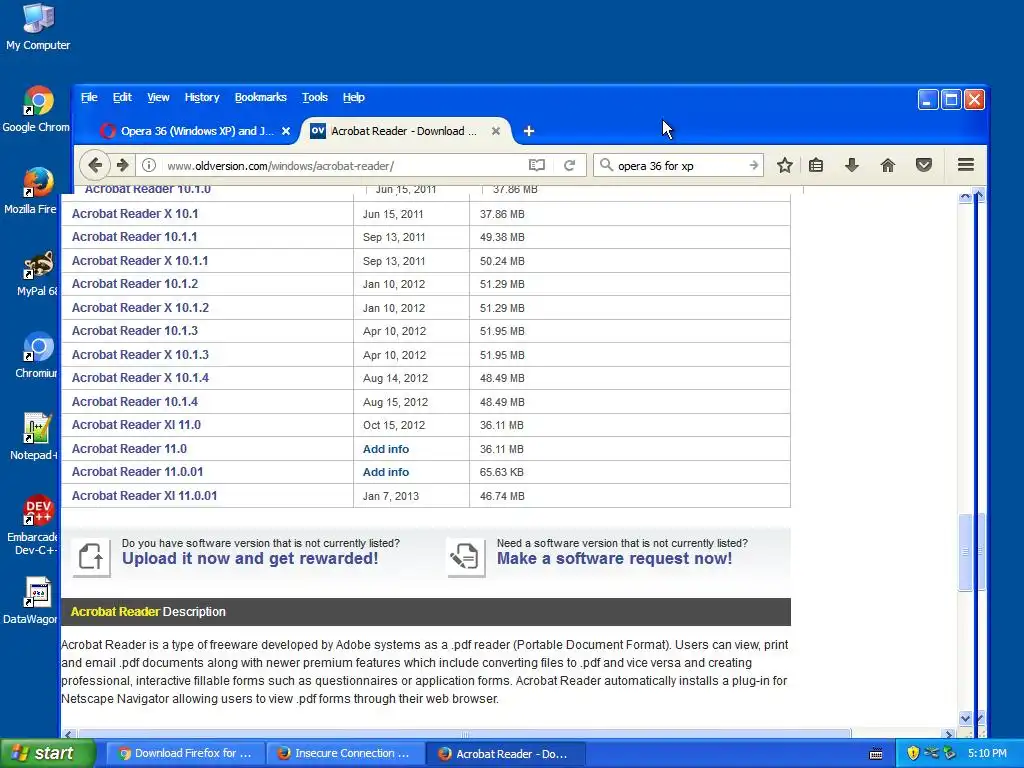
Task: Go forward with the forward arrow button
Action: (123, 165)
